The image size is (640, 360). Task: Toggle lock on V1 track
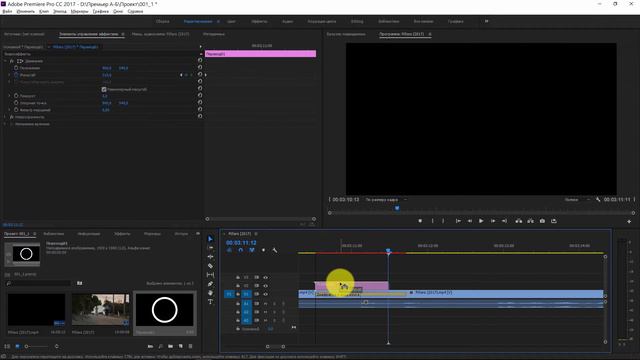pyautogui.click(x=238, y=294)
